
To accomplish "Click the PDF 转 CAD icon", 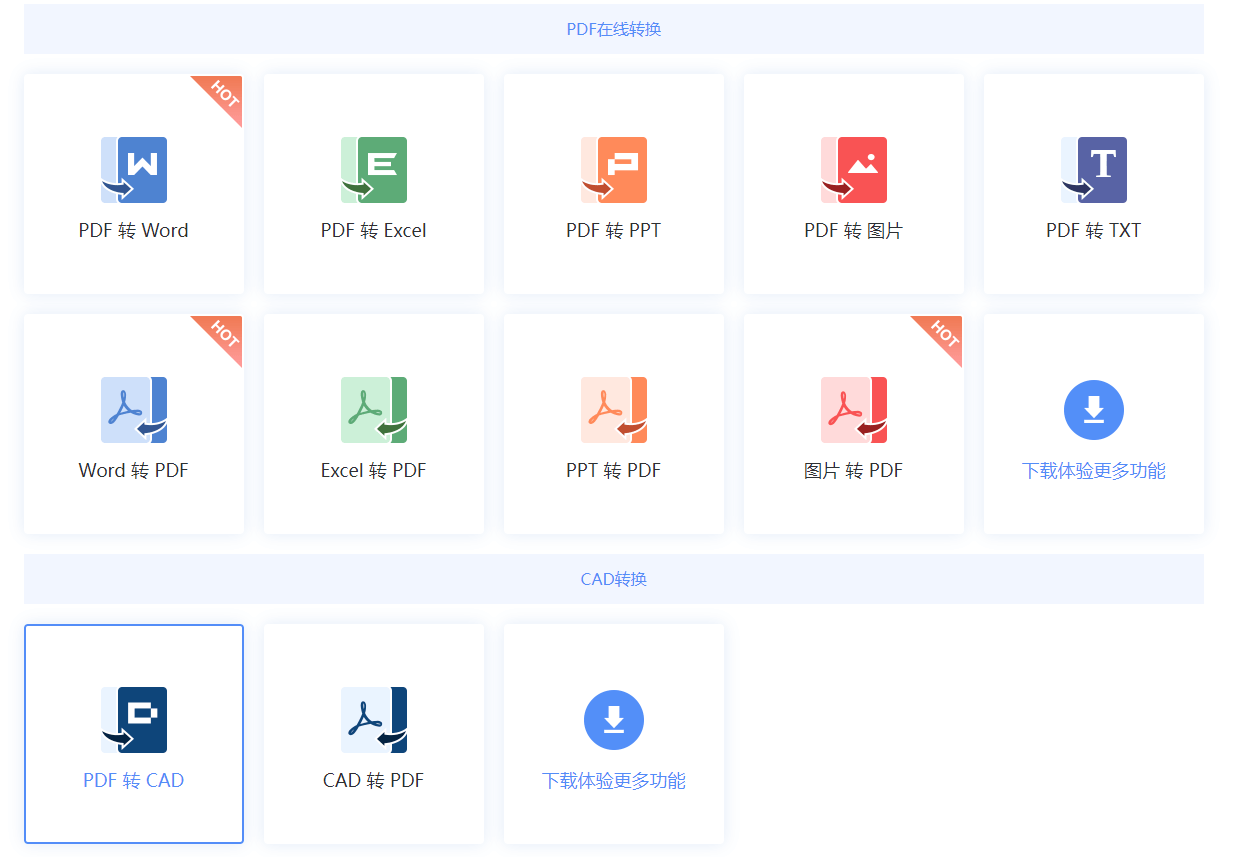I will pos(134,720).
